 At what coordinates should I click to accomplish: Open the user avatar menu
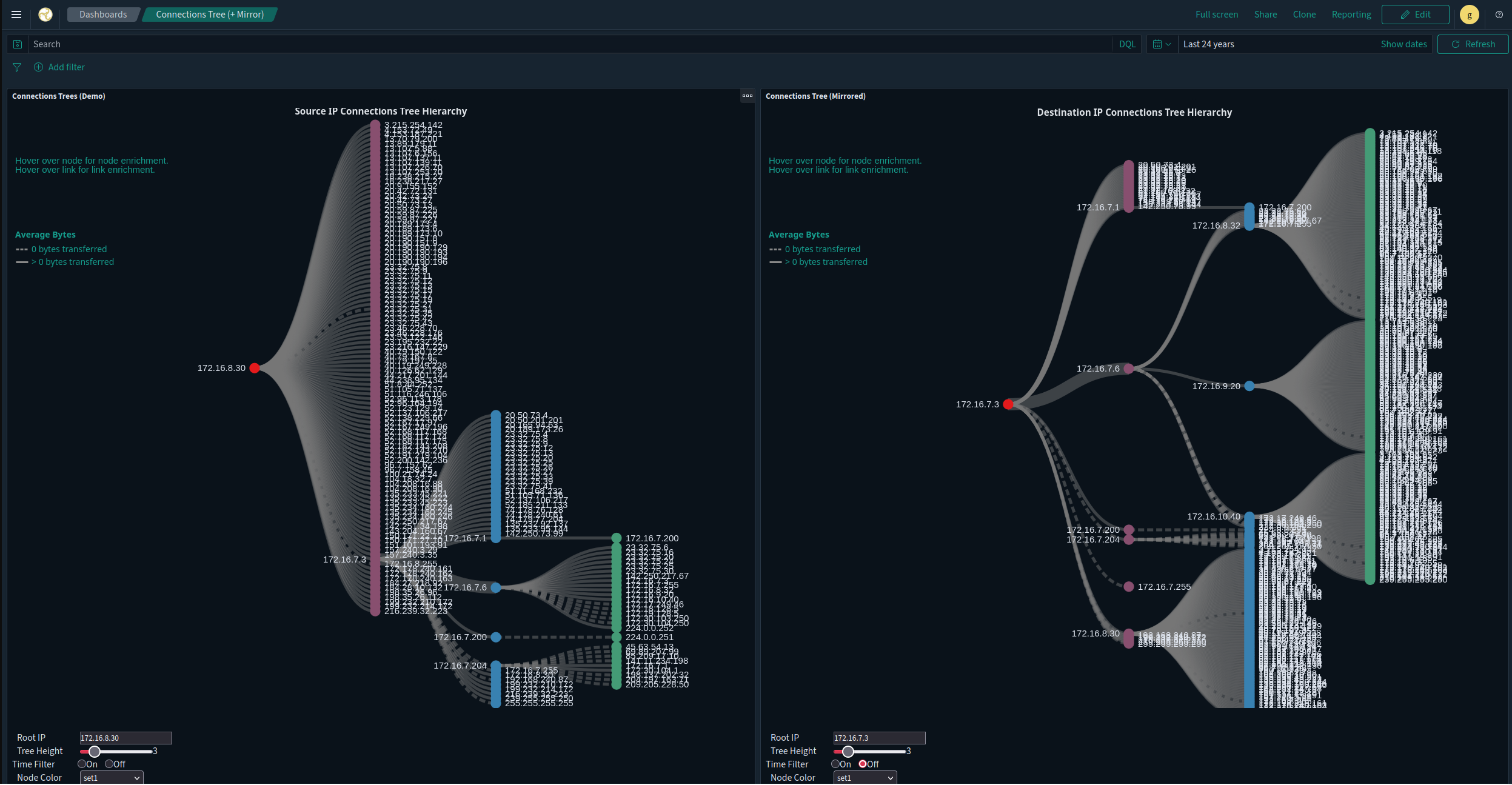(x=1470, y=15)
